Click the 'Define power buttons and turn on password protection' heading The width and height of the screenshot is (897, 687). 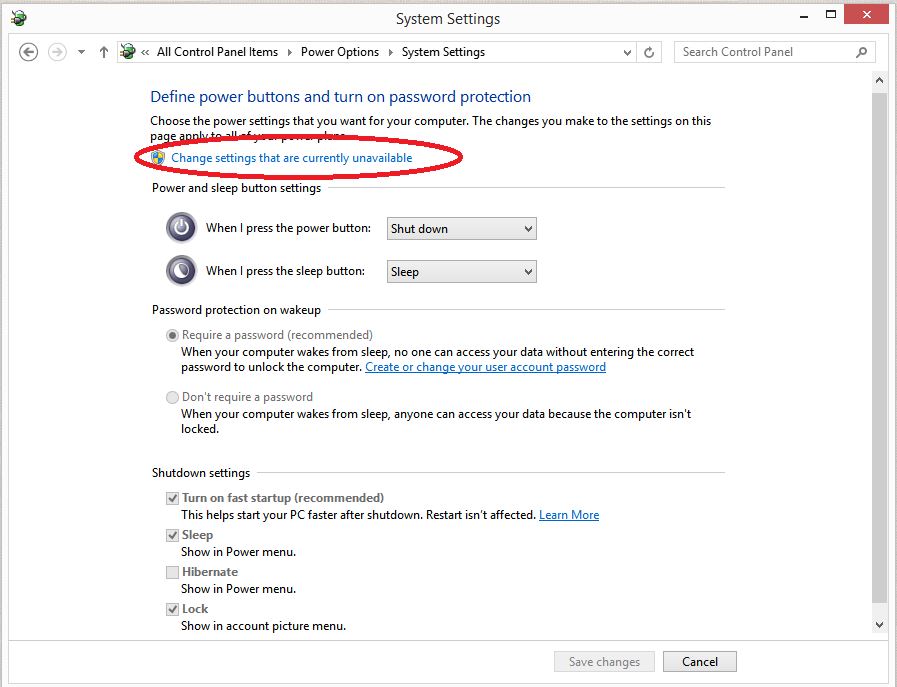click(x=341, y=97)
